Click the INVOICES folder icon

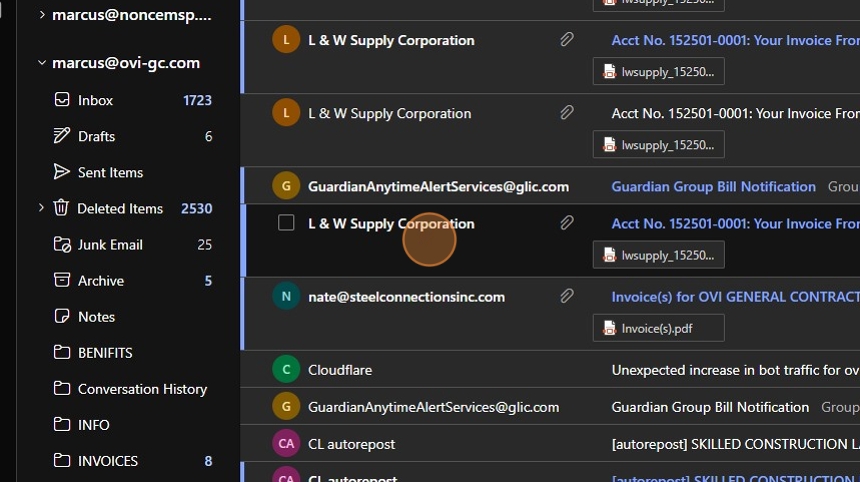point(62,461)
